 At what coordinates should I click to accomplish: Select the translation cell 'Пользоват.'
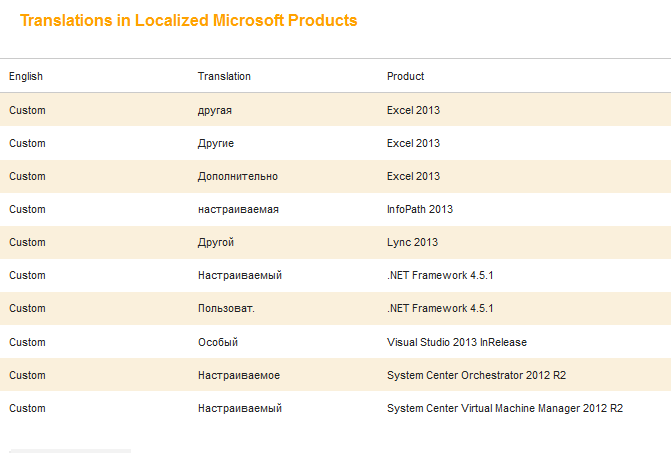click(226, 308)
